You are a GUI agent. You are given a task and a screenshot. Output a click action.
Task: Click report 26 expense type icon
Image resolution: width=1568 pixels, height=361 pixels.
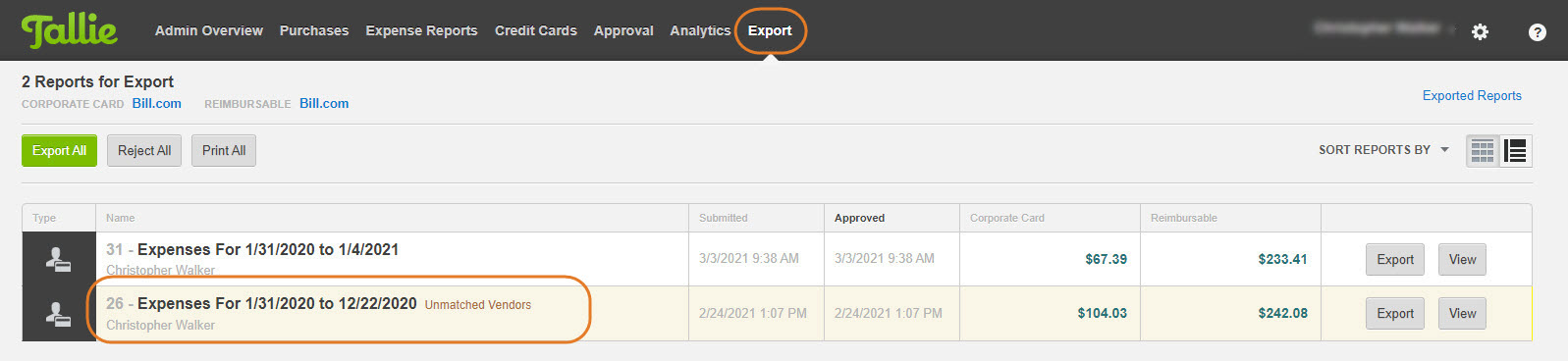pyautogui.click(x=58, y=314)
